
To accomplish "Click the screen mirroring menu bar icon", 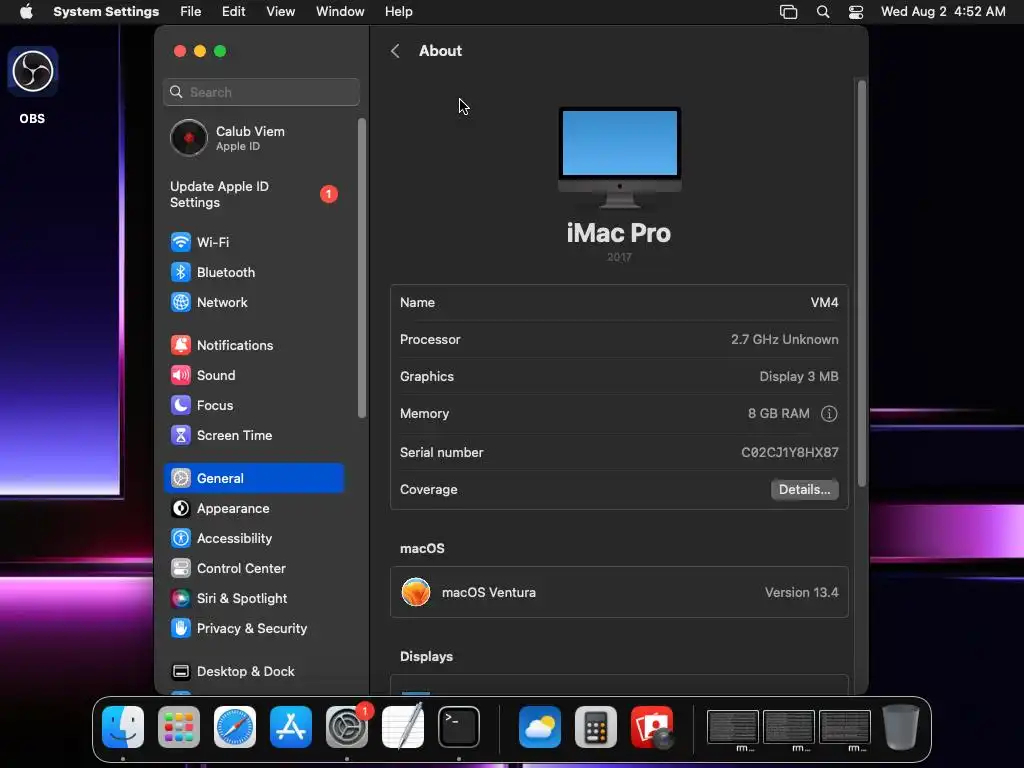I will [788, 12].
